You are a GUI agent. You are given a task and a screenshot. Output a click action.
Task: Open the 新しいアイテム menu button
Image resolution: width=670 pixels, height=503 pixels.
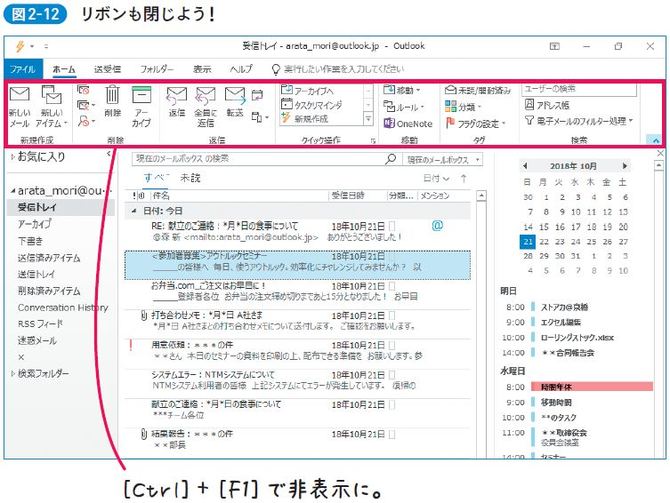click(x=52, y=107)
